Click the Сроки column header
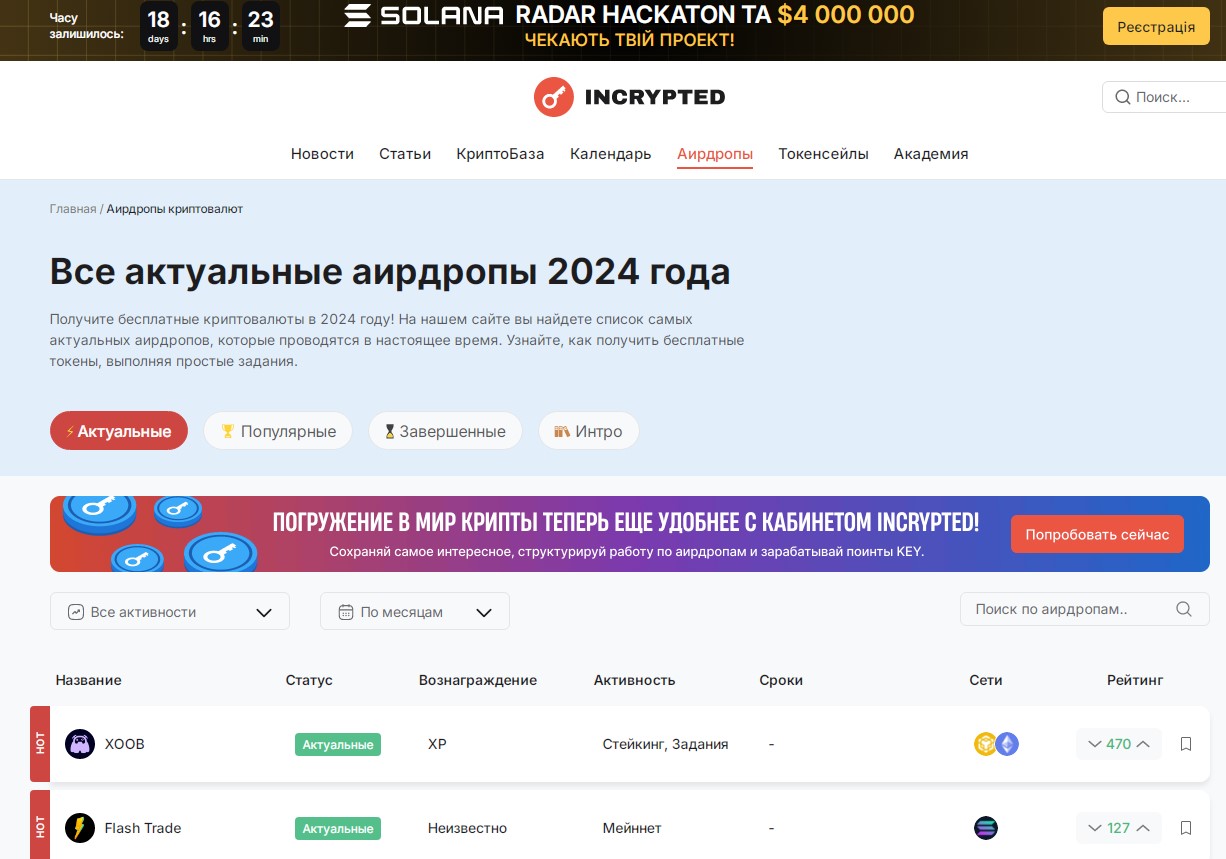Screen dimensions: 1226x859 [x=781, y=680]
